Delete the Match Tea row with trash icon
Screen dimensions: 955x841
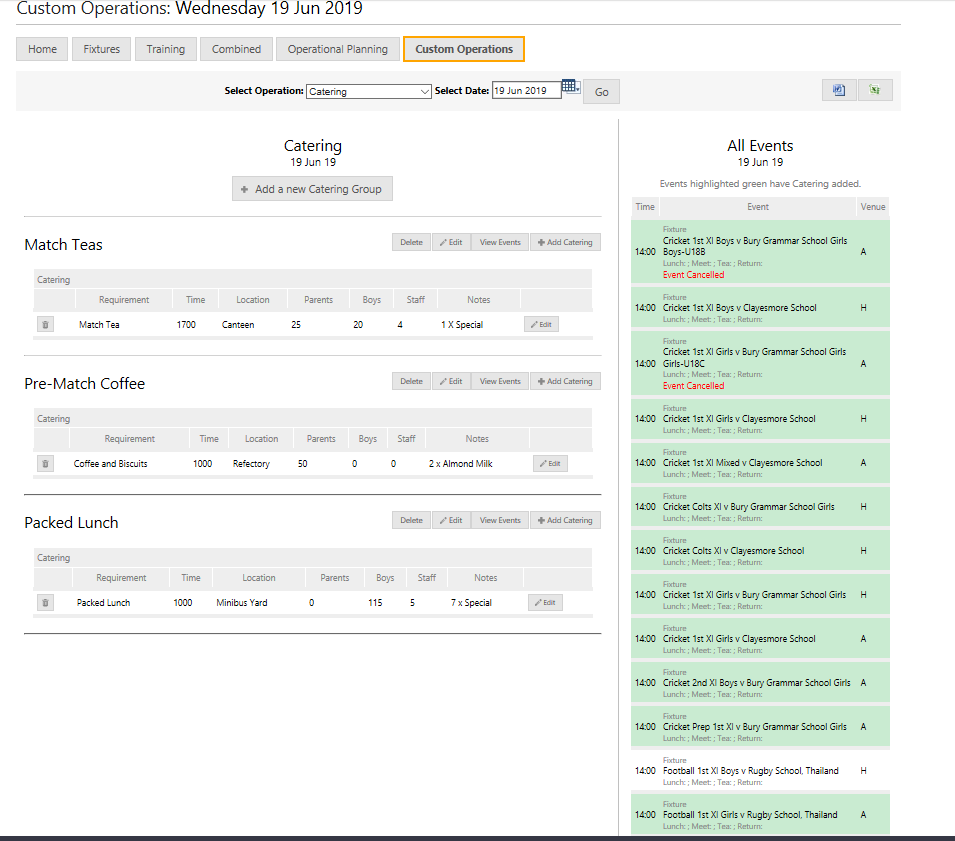pyautogui.click(x=45, y=325)
